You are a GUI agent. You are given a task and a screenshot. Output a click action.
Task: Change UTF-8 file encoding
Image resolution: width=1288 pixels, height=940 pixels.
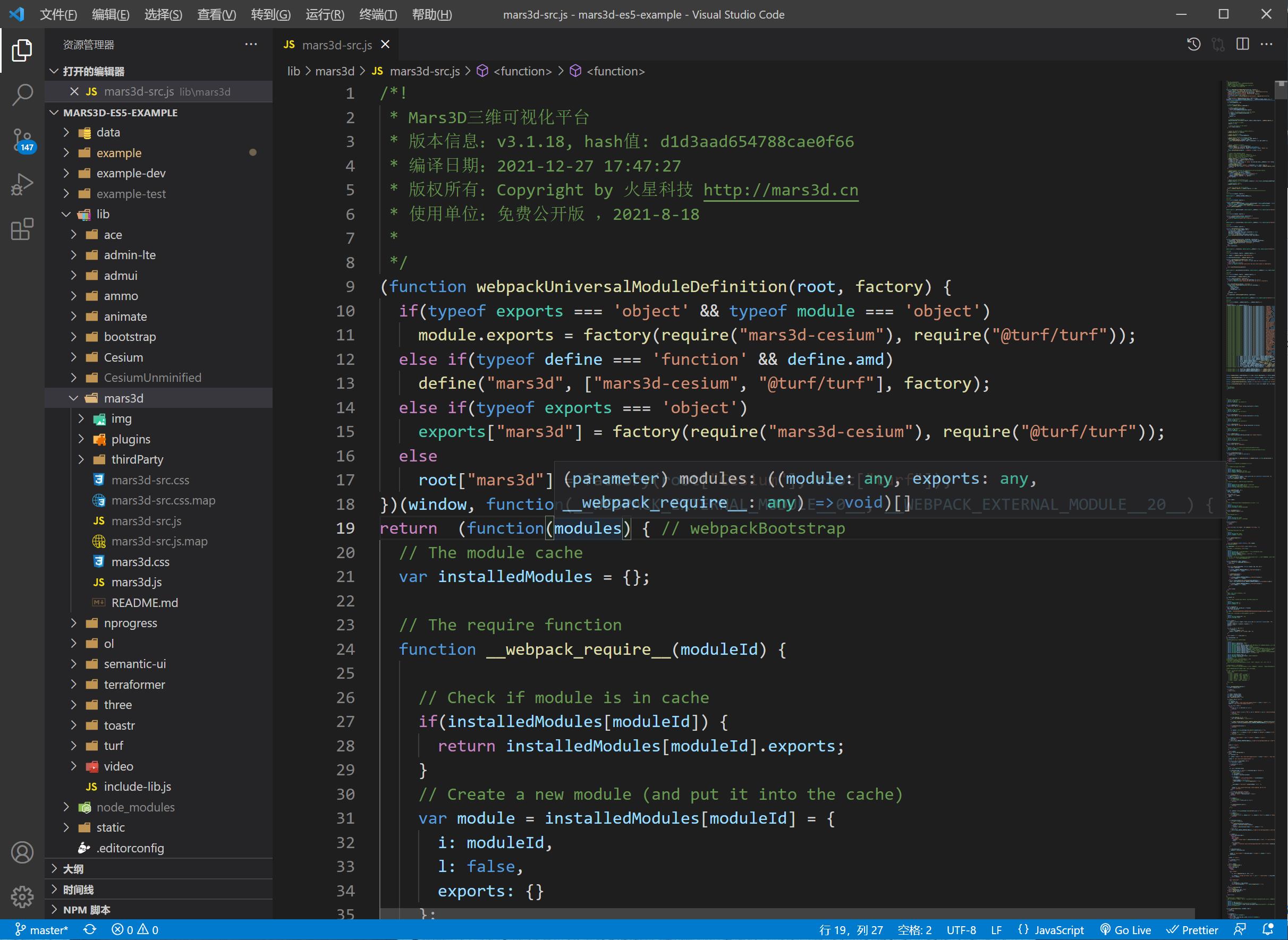coord(961,930)
